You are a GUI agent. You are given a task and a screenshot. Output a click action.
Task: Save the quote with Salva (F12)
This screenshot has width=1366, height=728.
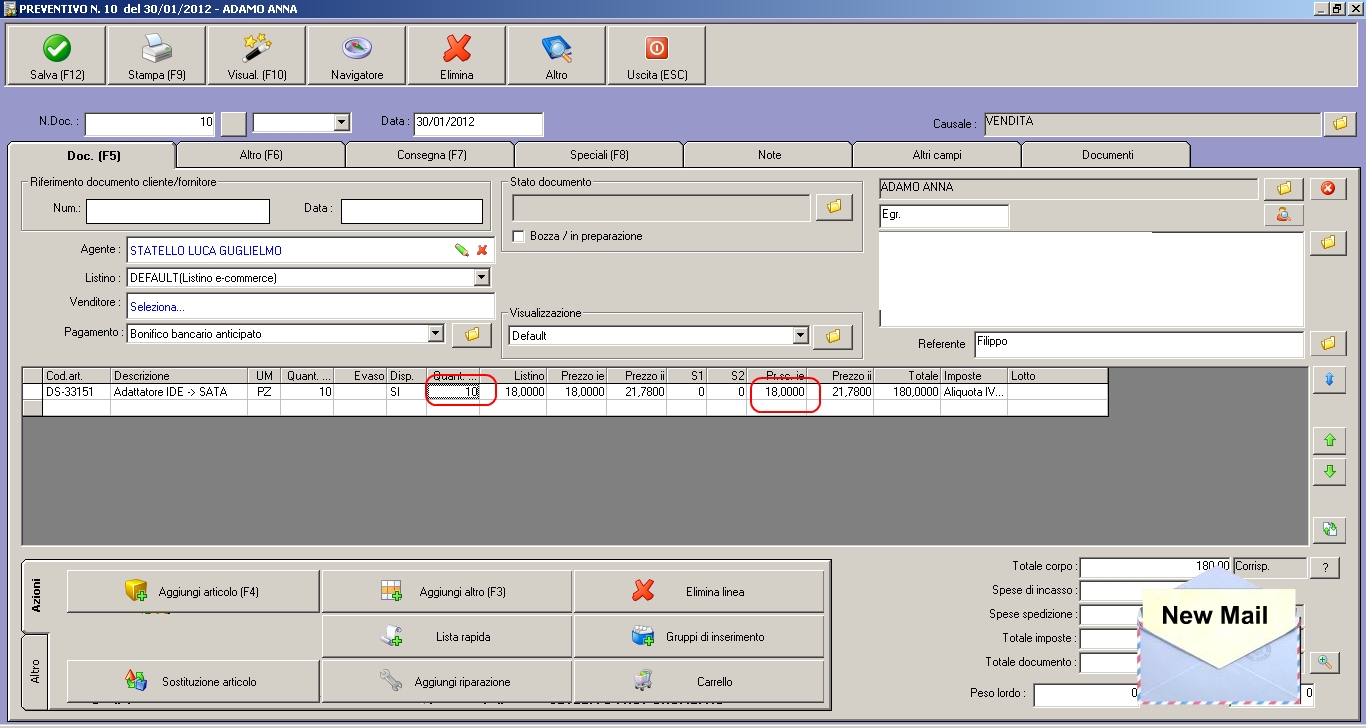[x=57, y=56]
